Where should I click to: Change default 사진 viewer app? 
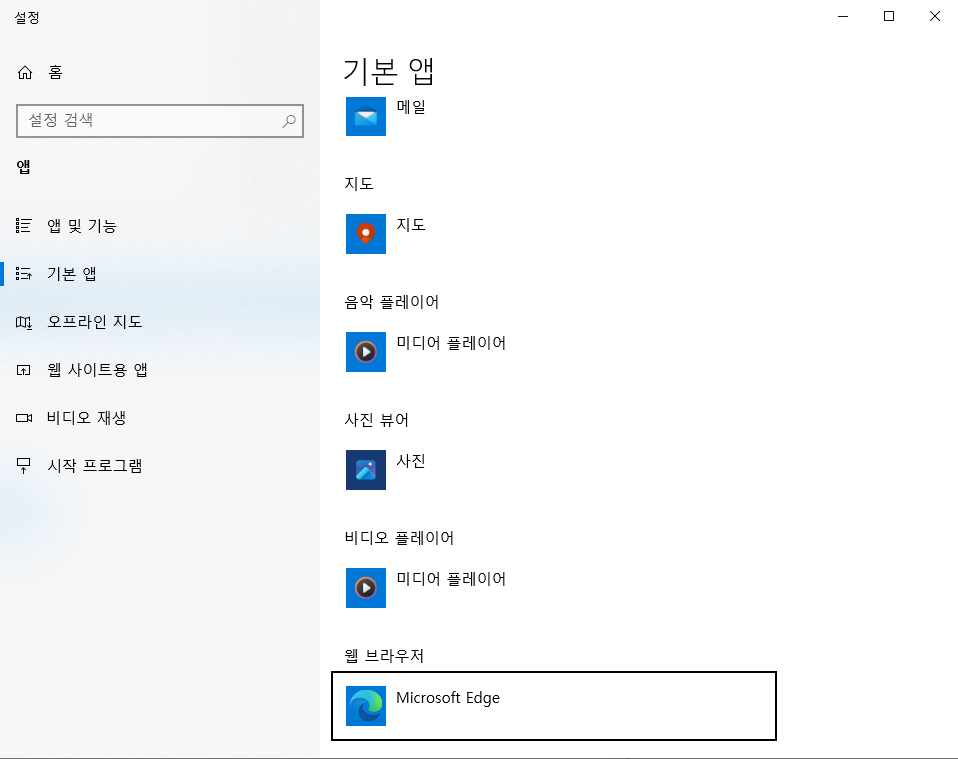[x=554, y=470]
